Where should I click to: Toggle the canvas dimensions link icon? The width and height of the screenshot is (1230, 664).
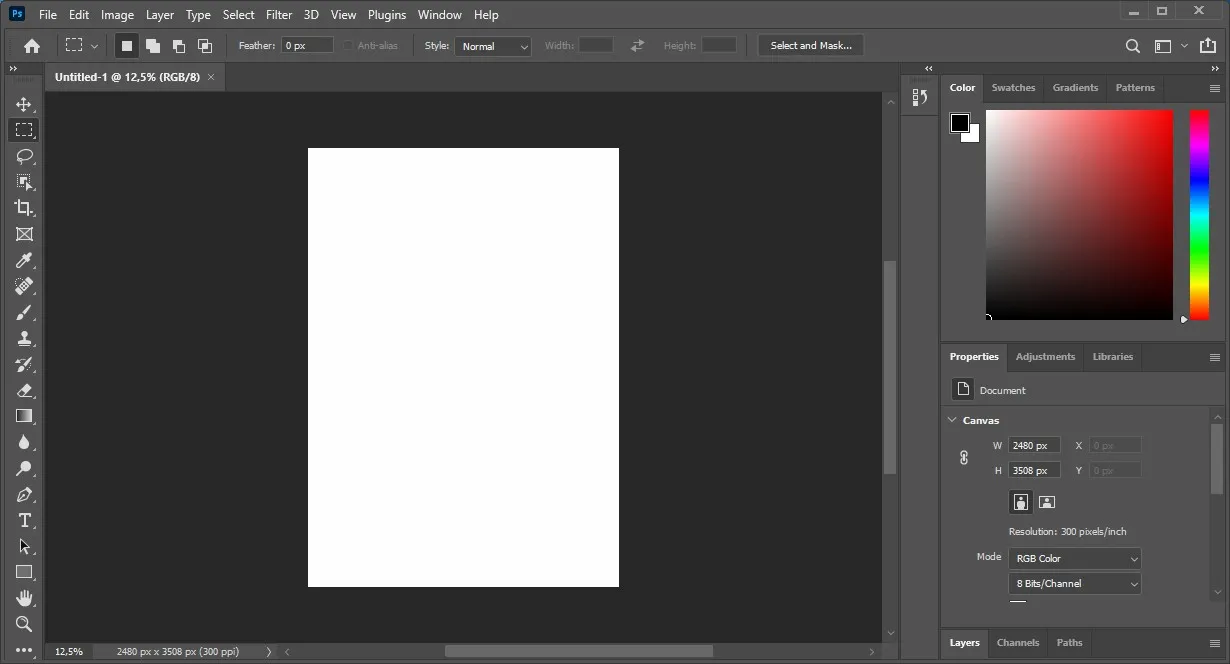[963, 457]
